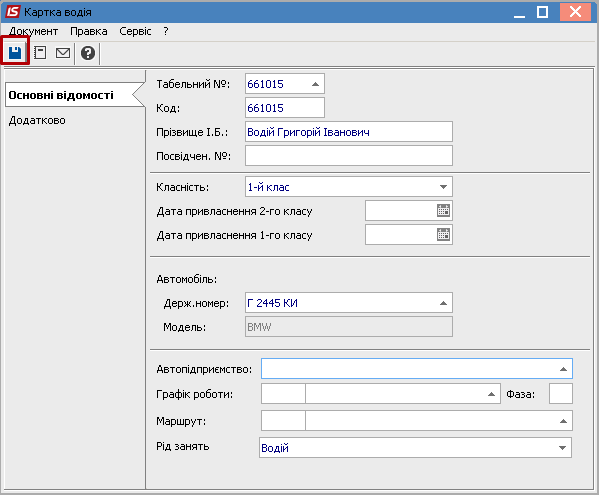The image size is (599, 496).
Task: Click the save diskette icon in toolbar
Action: click(x=15, y=53)
